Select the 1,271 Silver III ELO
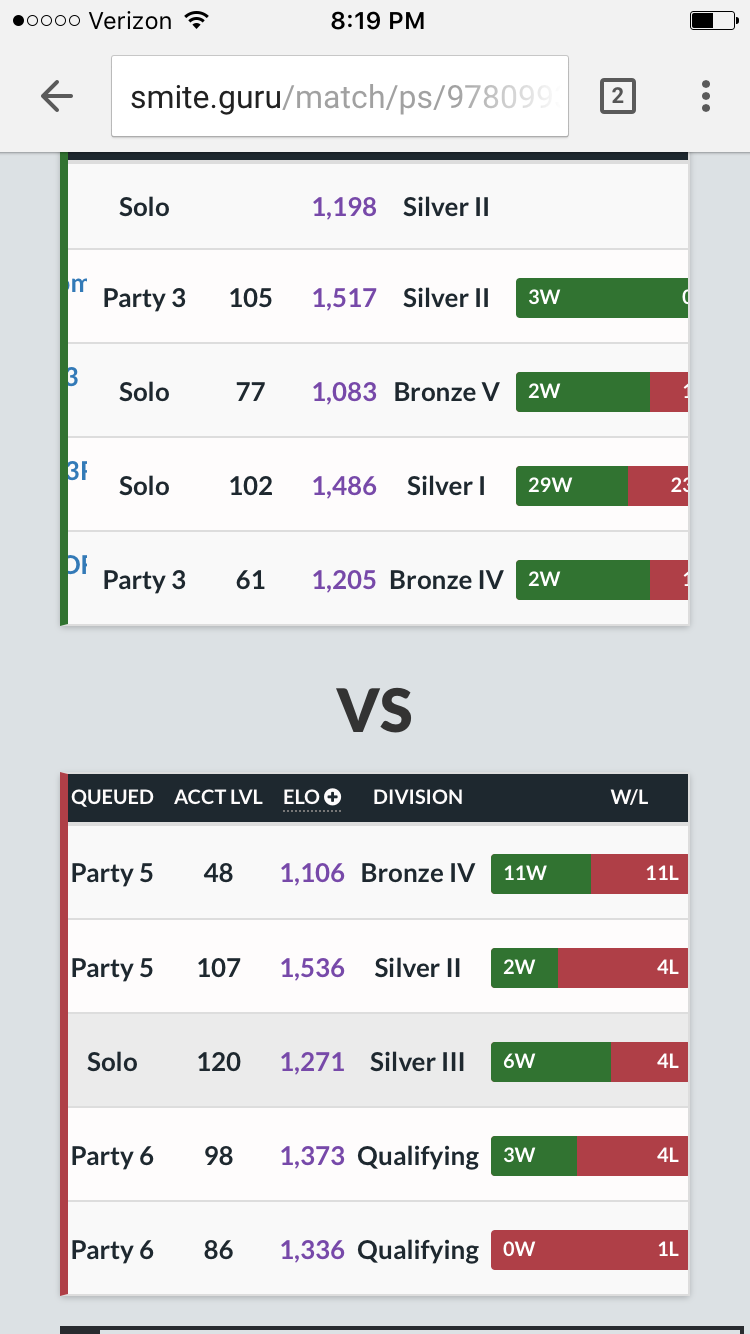 coord(312,1062)
